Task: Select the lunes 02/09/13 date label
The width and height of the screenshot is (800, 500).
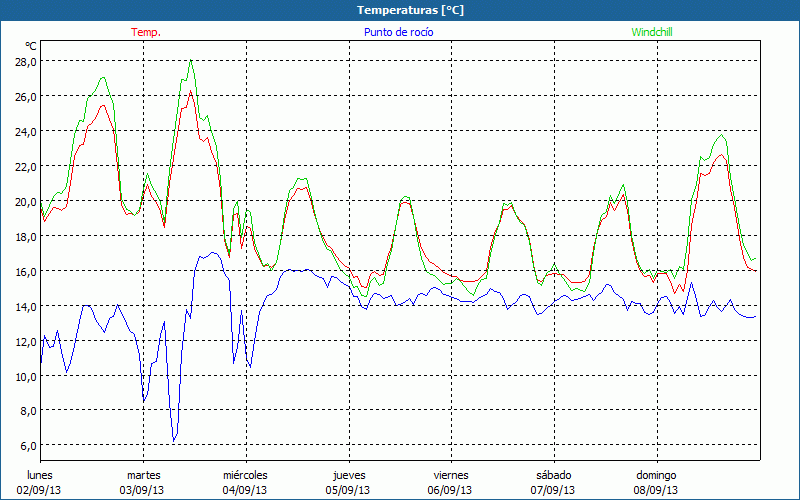Action: click(x=40, y=482)
